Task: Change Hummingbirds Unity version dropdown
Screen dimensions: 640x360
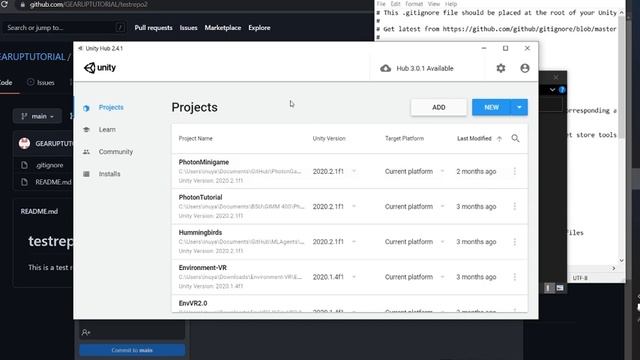Action: point(354,242)
